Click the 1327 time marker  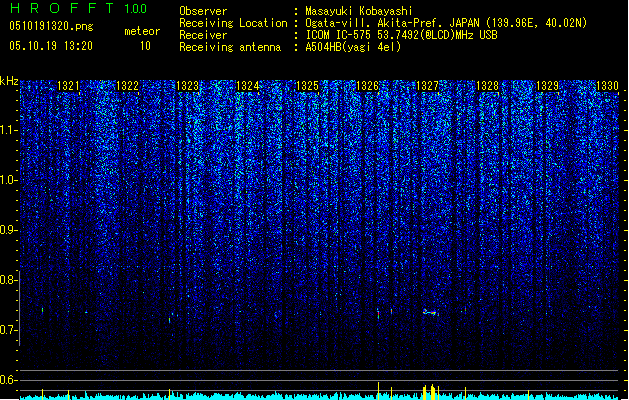[428, 86]
